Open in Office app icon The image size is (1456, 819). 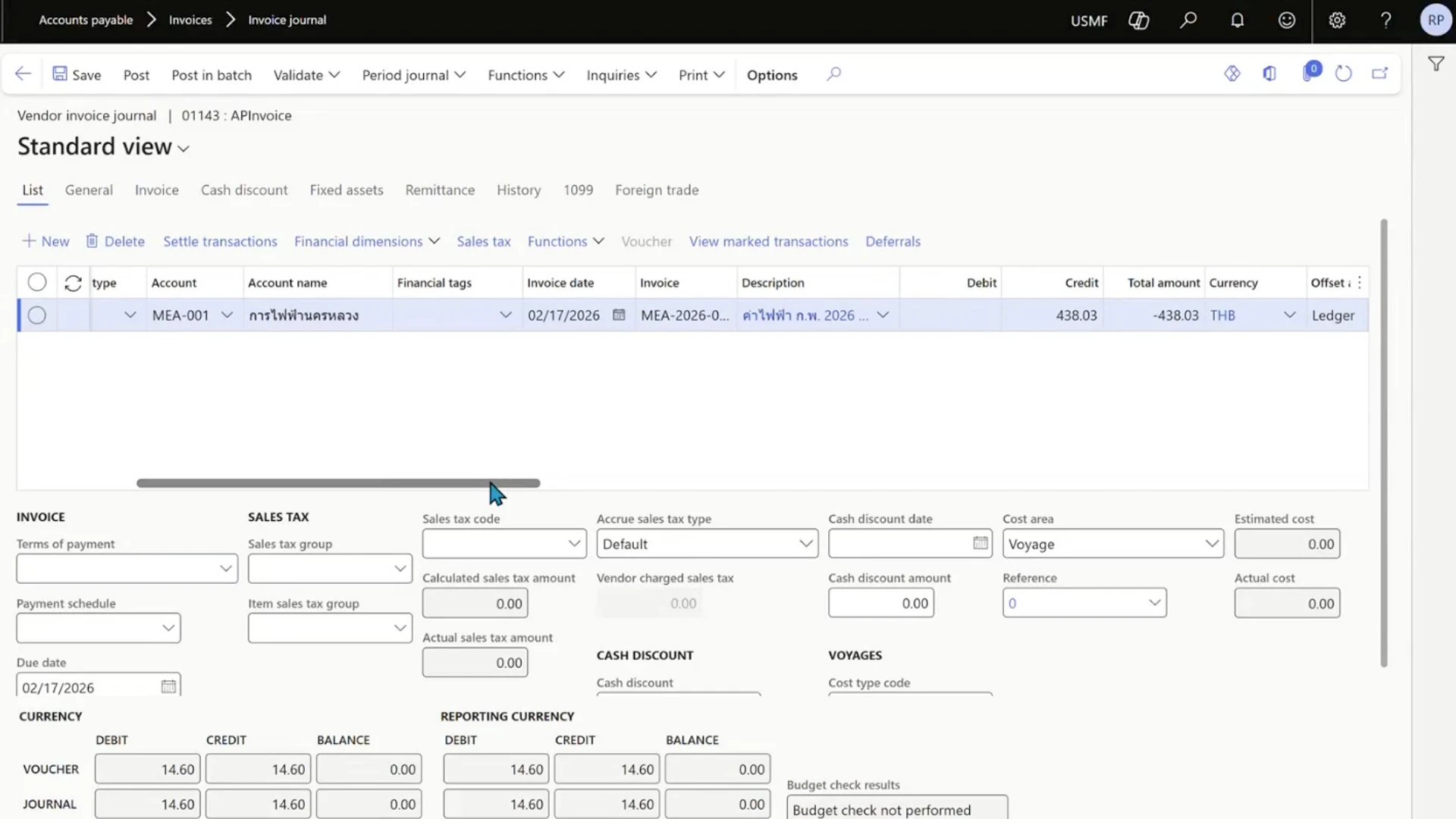[x=1269, y=74]
